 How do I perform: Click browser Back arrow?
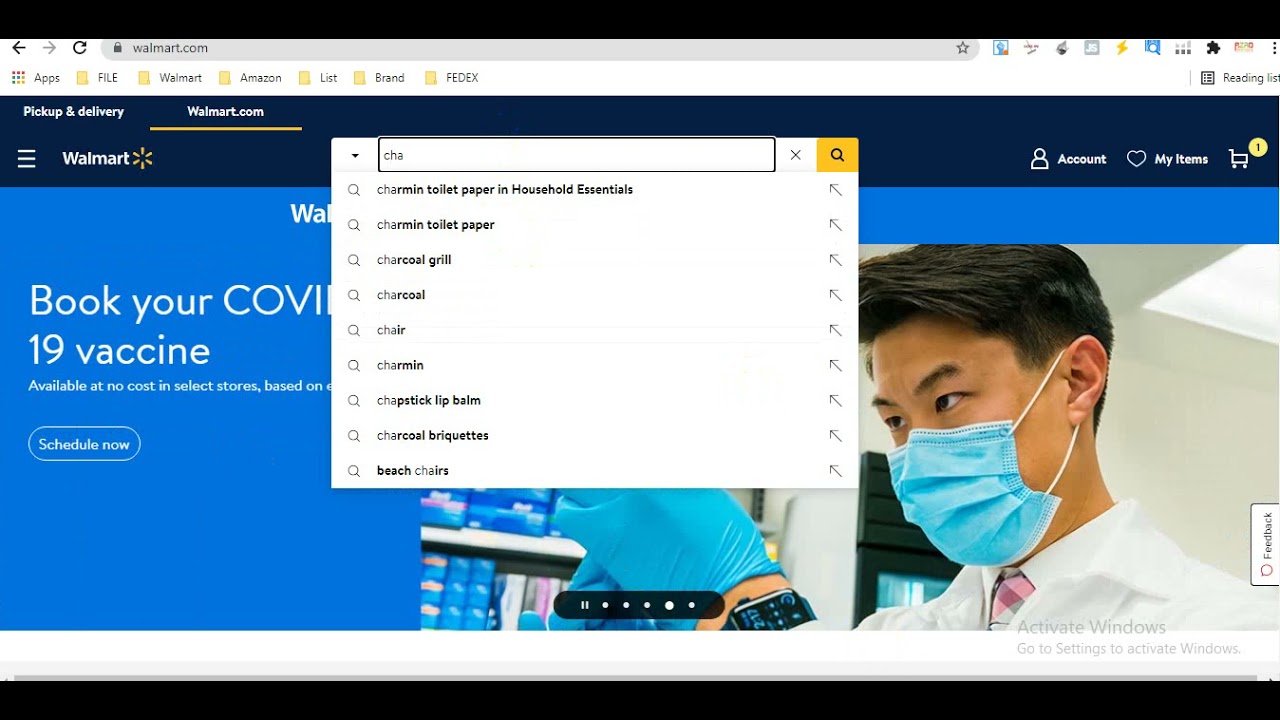(19, 47)
